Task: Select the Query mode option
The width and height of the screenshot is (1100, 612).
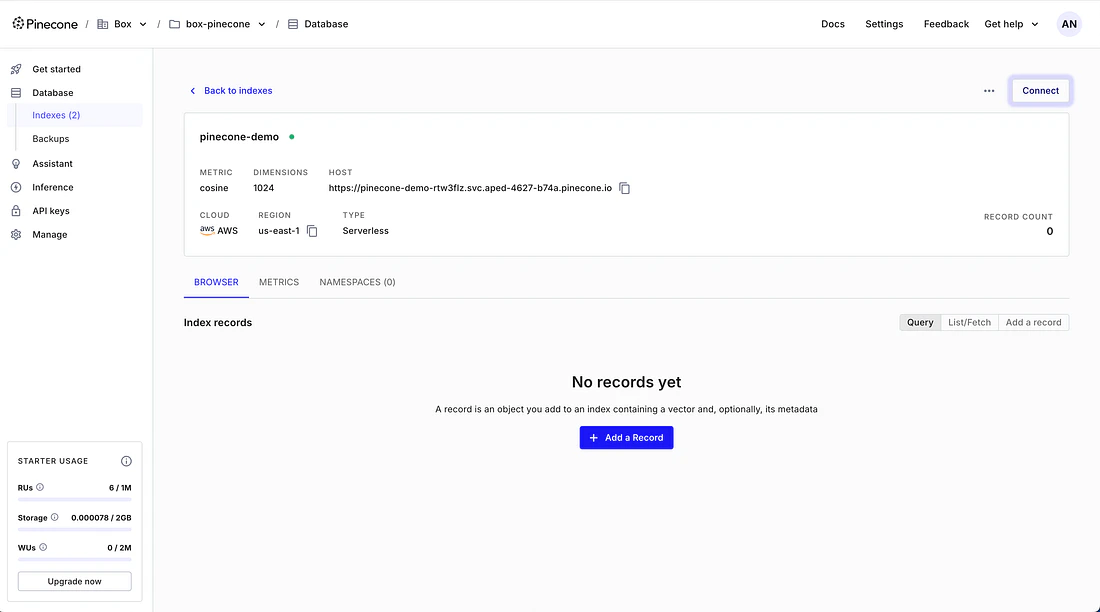Action: [x=920, y=322]
